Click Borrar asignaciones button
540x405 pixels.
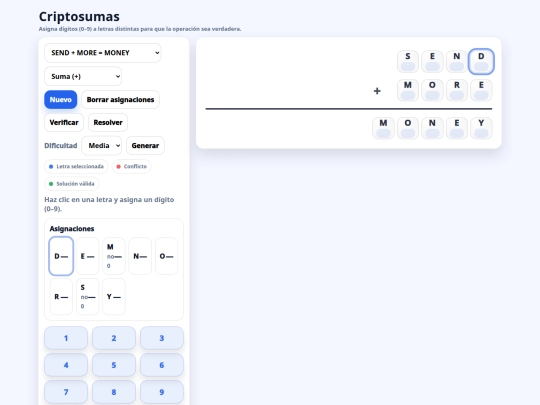(120, 100)
